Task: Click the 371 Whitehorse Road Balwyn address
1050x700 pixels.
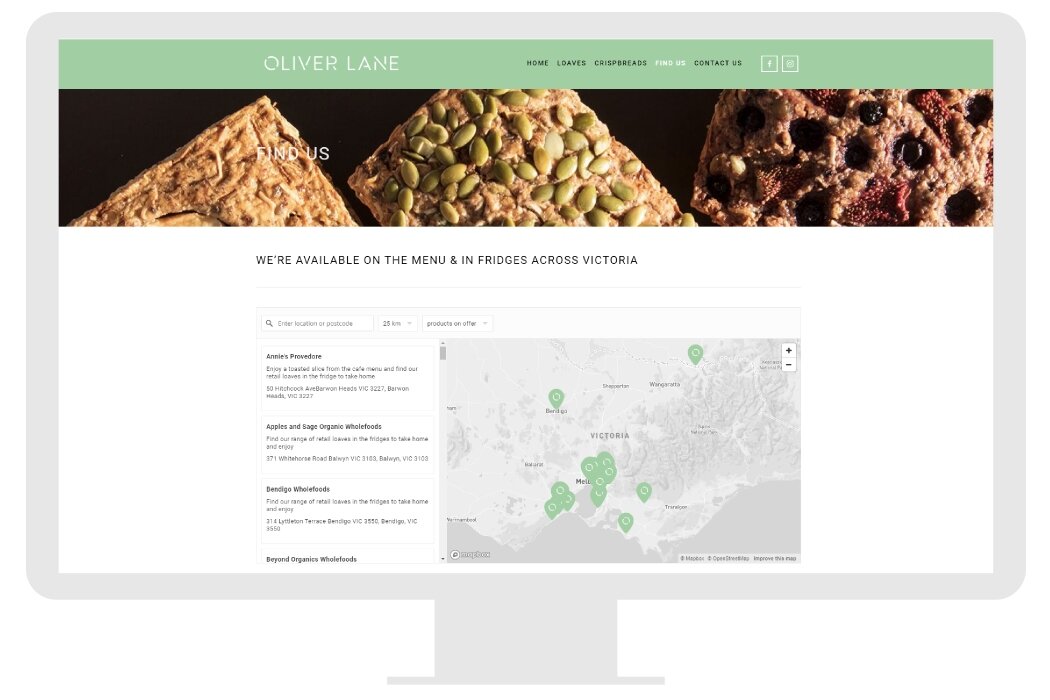Action: point(347,459)
